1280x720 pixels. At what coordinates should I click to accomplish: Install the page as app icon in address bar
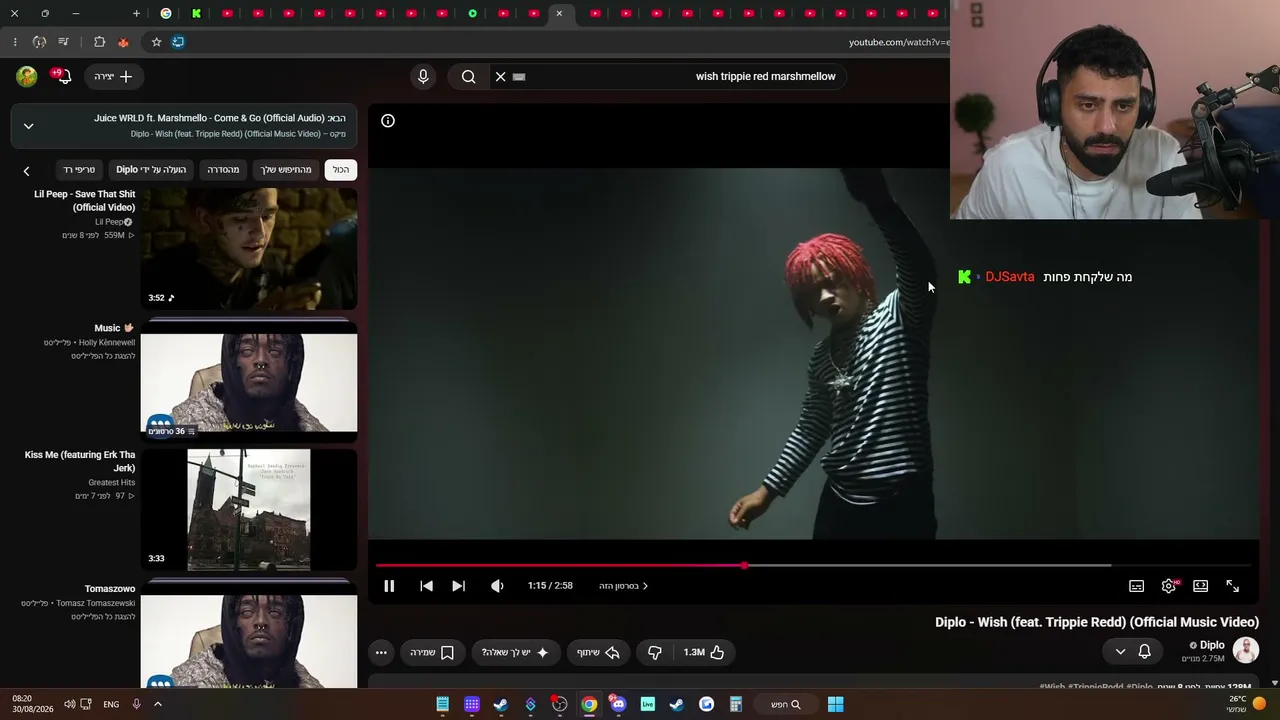(x=178, y=42)
